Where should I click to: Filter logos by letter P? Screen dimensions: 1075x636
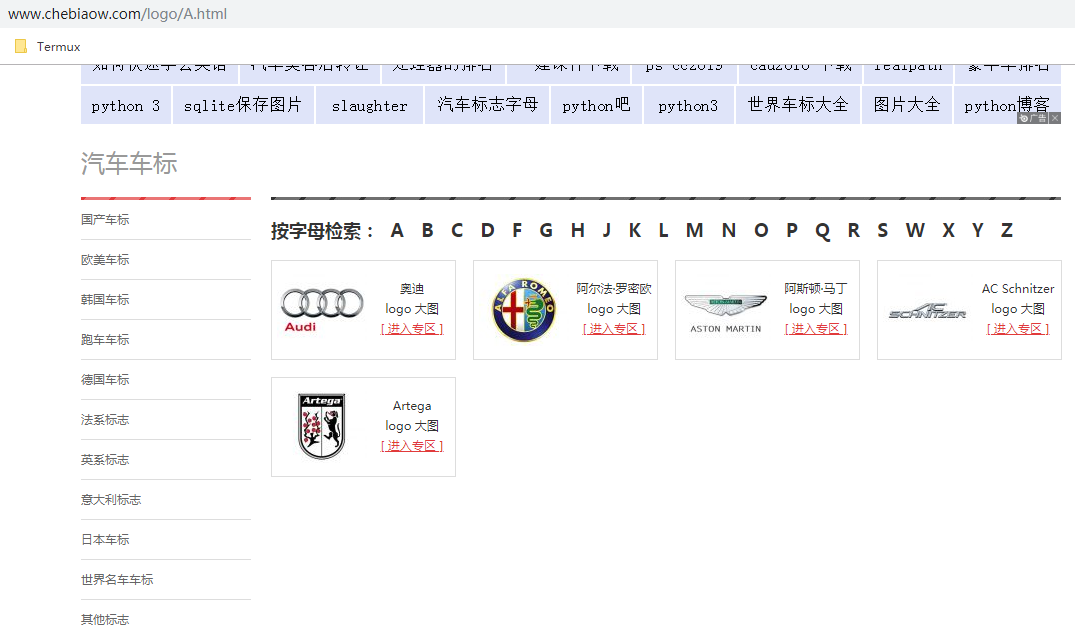(792, 230)
